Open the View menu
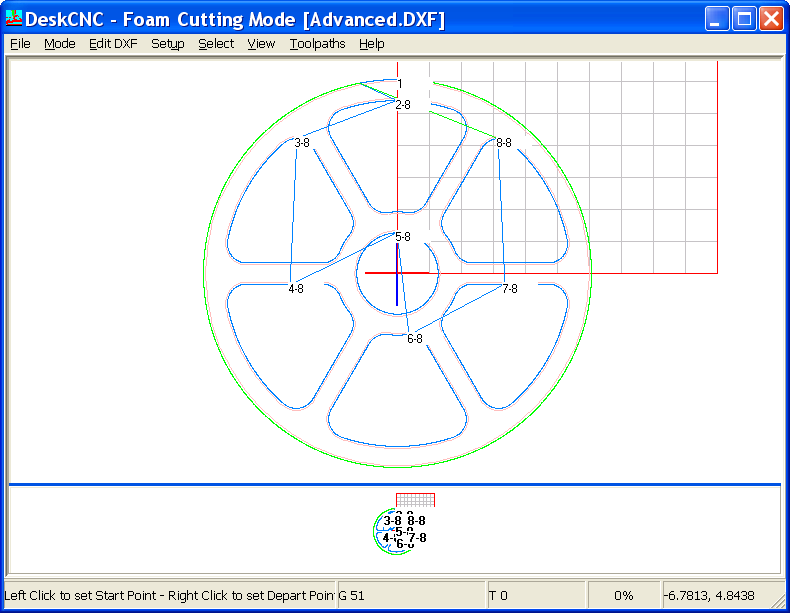The image size is (791, 614). [261, 44]
